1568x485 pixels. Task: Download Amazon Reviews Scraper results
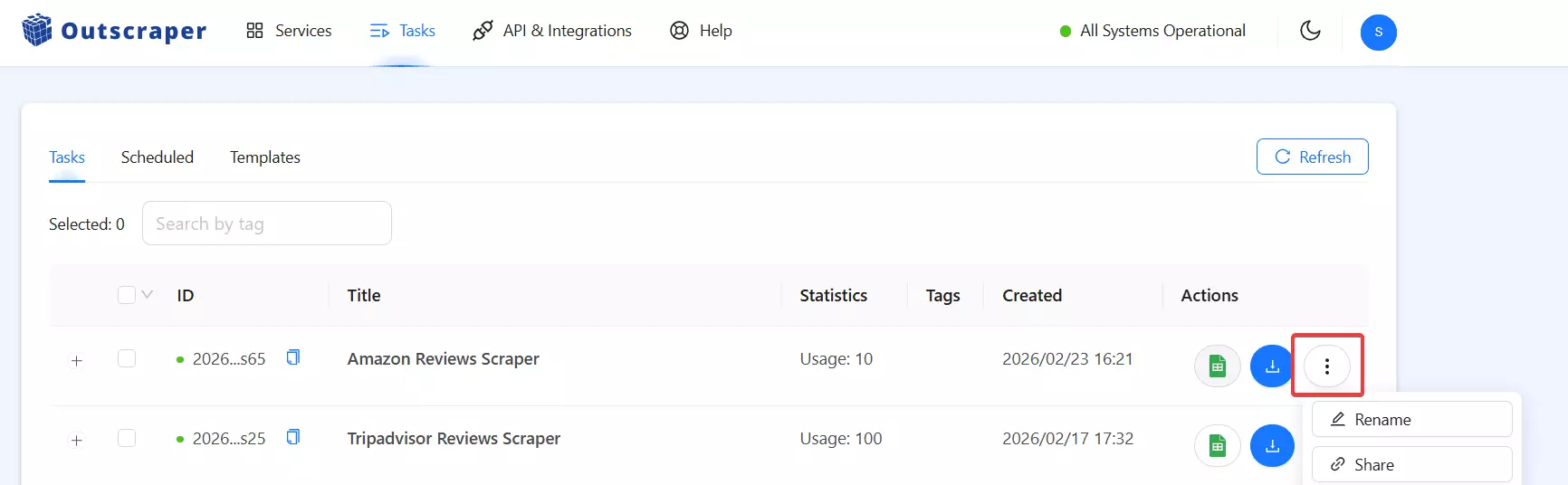(x=1272, y=366)
